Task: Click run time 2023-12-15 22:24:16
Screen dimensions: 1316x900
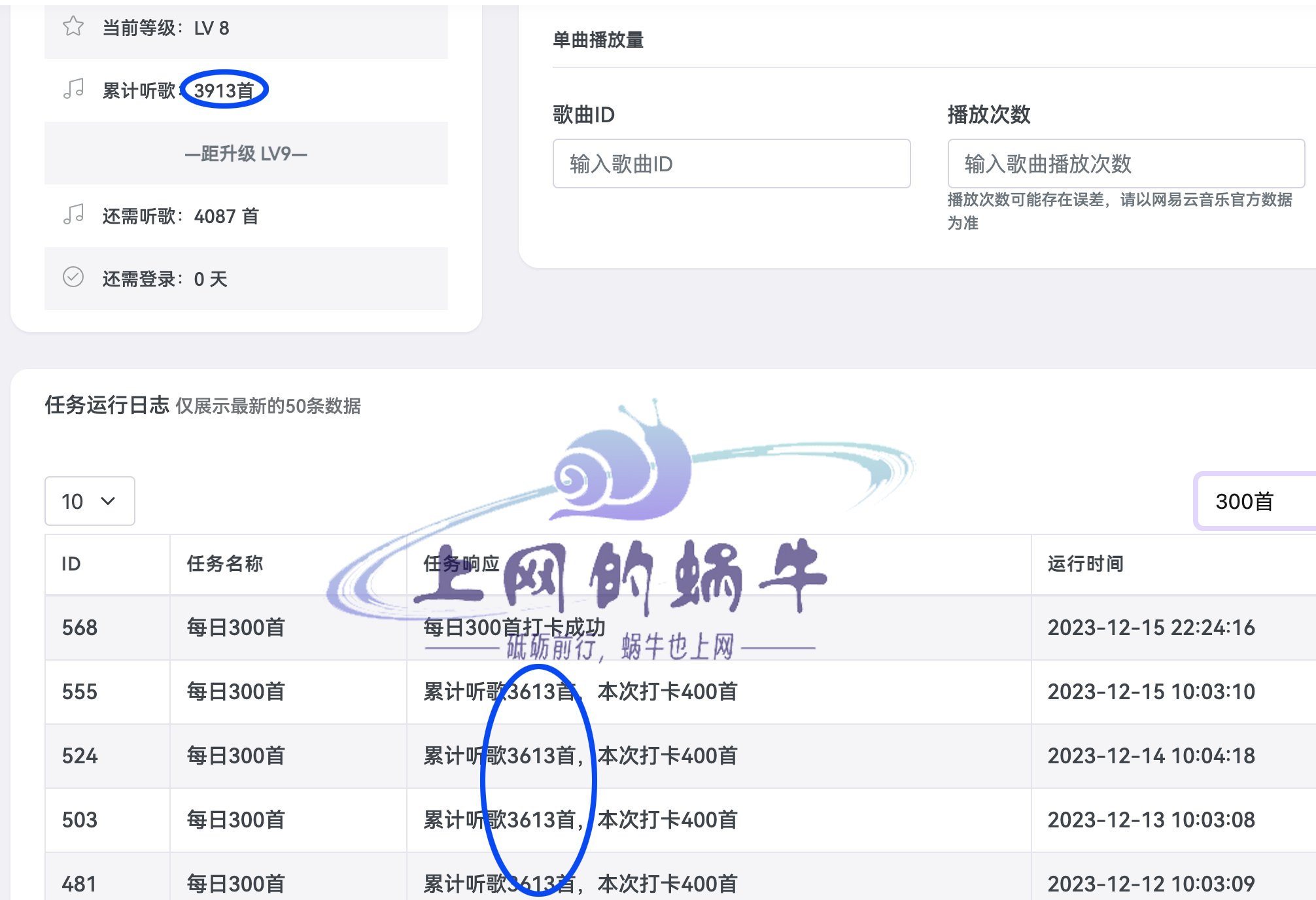Action: pyautogui.click(x=1151, y=628)
